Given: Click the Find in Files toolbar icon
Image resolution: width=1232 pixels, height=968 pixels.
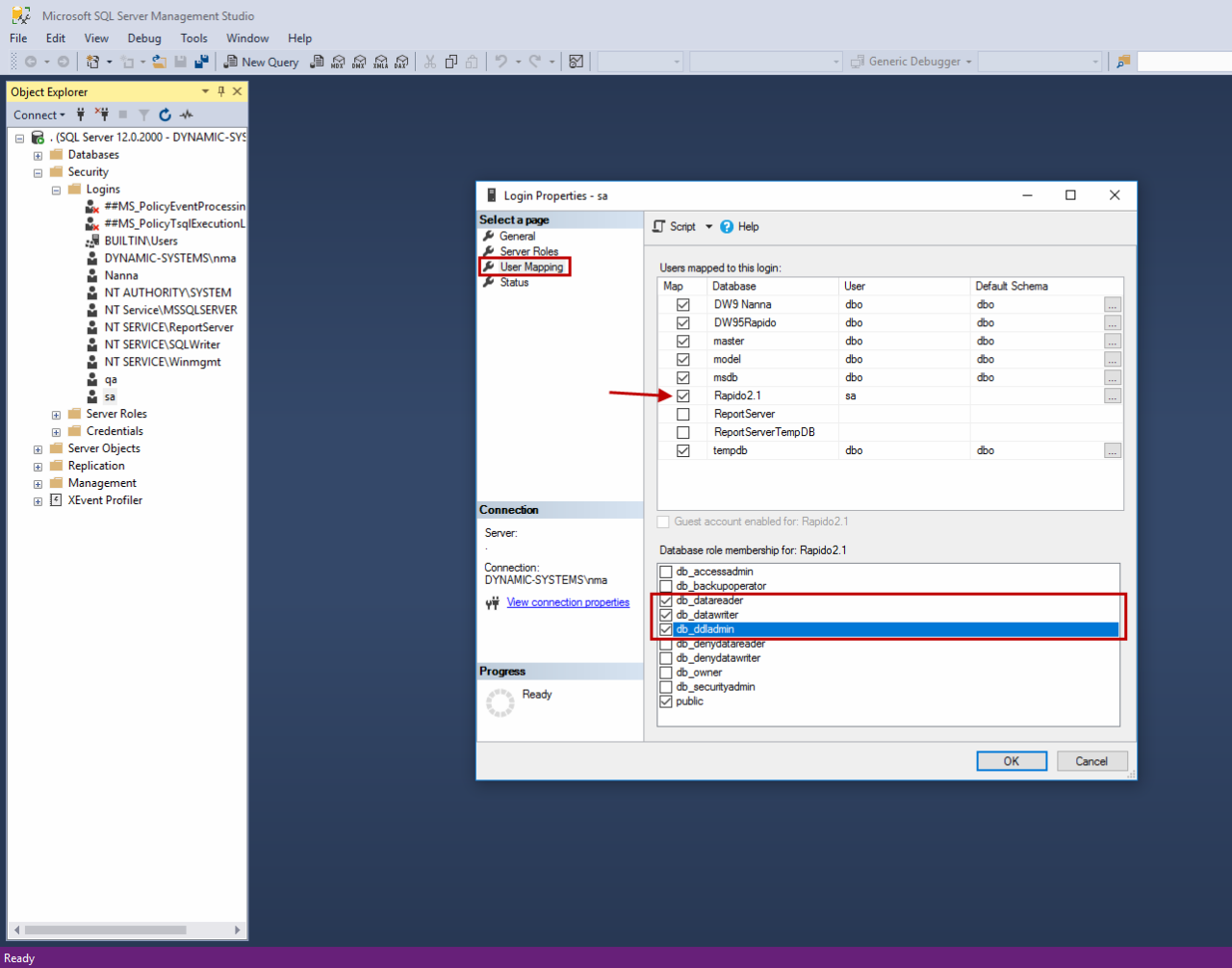Looking at the screenshot, I should [x=1122, y=62].
